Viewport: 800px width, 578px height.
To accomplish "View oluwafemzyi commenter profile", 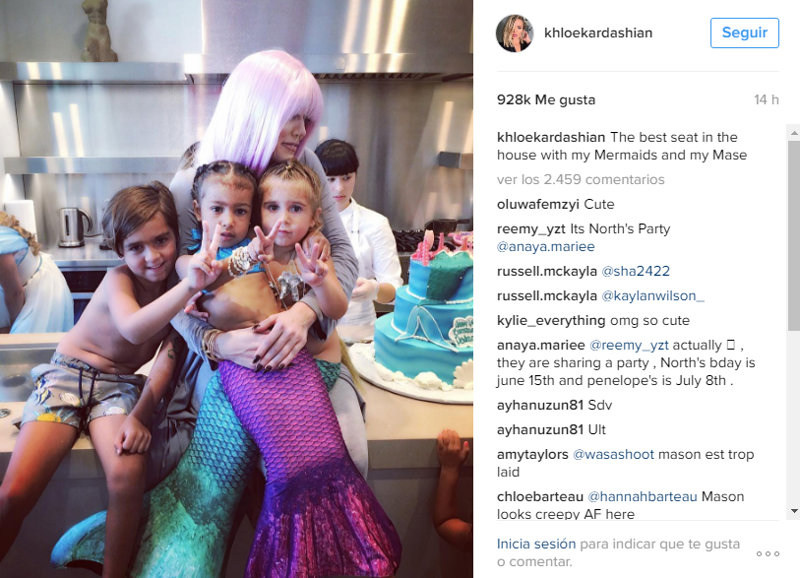I will click(x=538, y=205).
